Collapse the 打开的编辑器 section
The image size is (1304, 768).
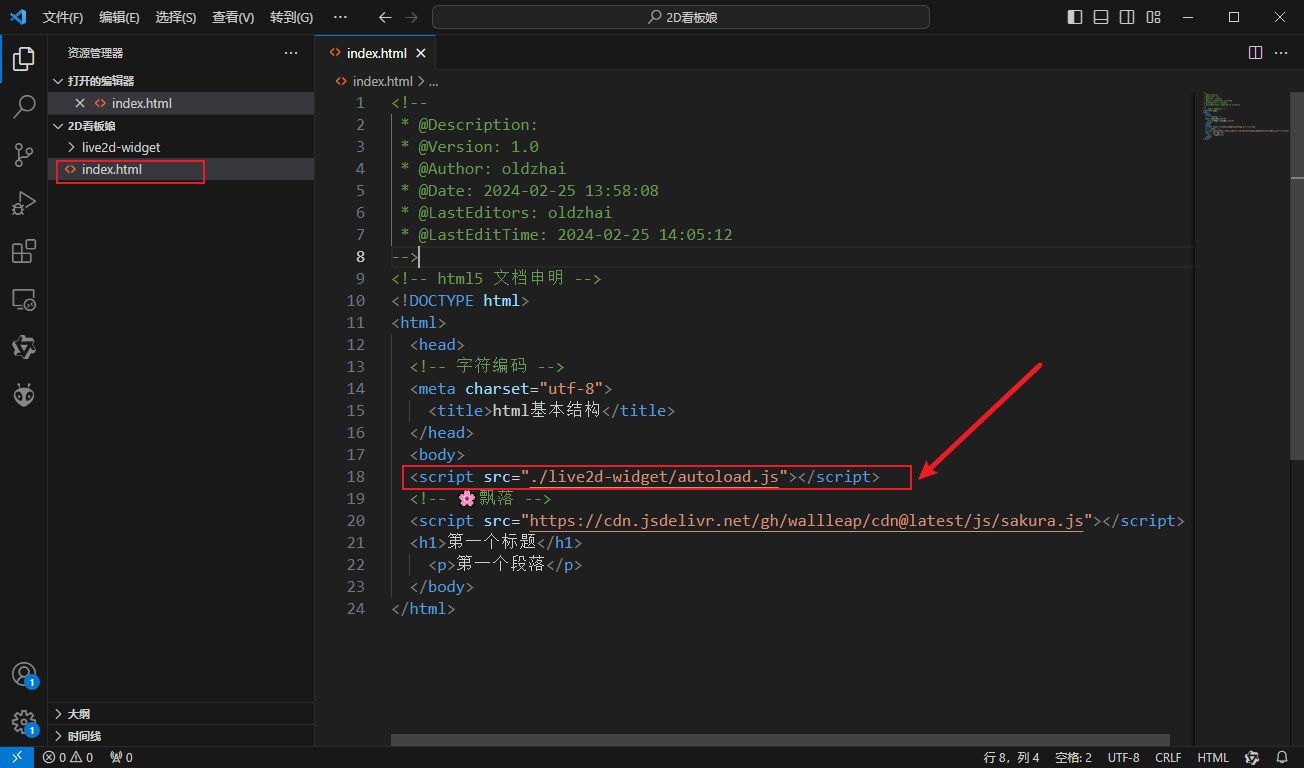[x=181, y=81]
